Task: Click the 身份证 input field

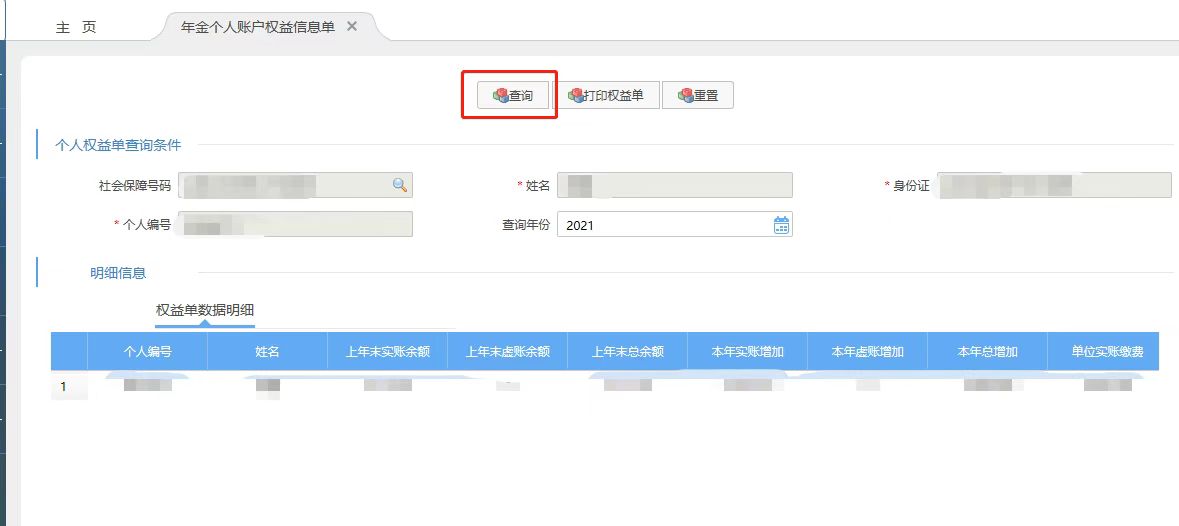Action: click(1054, 185)
